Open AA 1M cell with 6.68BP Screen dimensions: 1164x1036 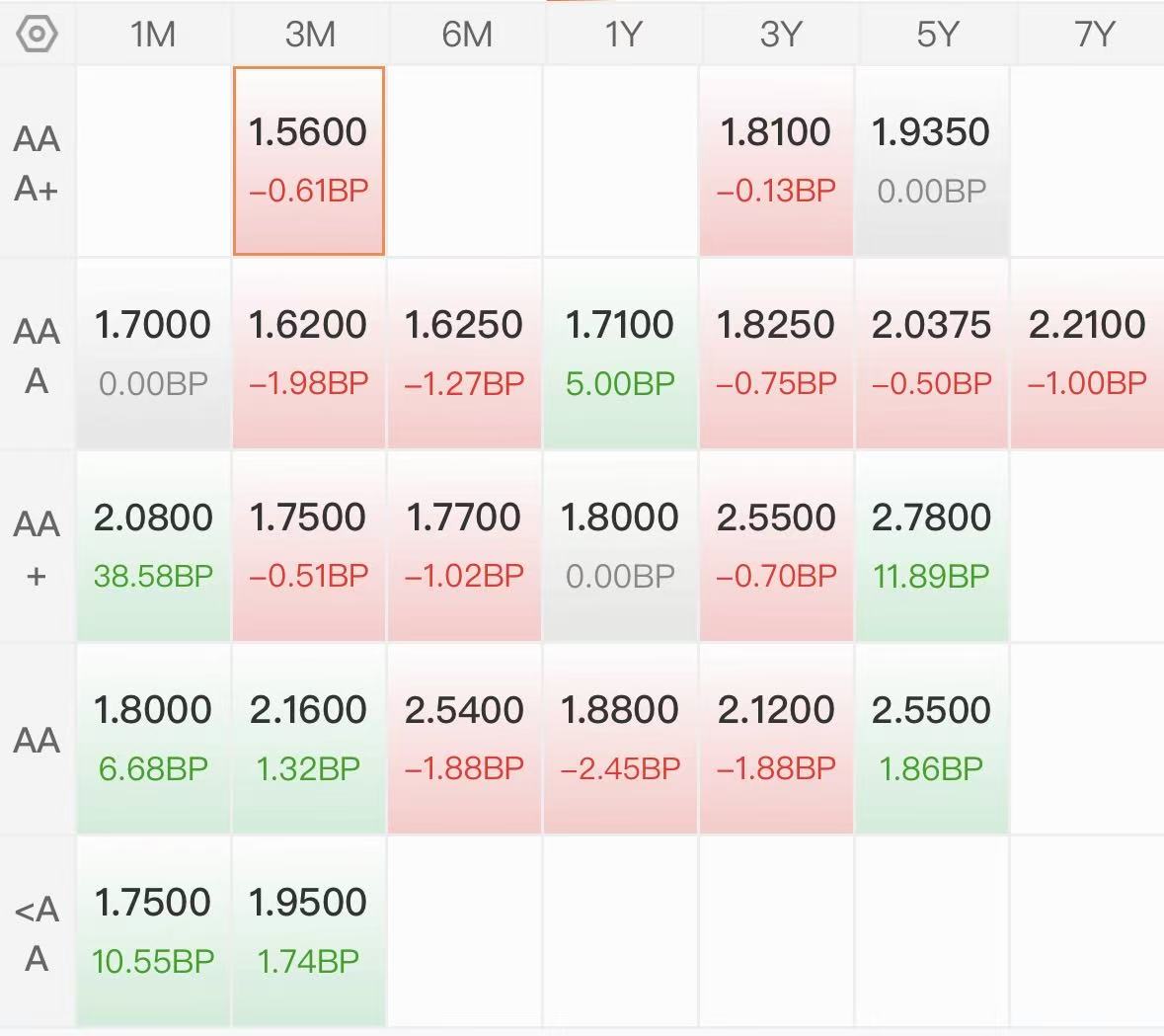tap(153, 738)
